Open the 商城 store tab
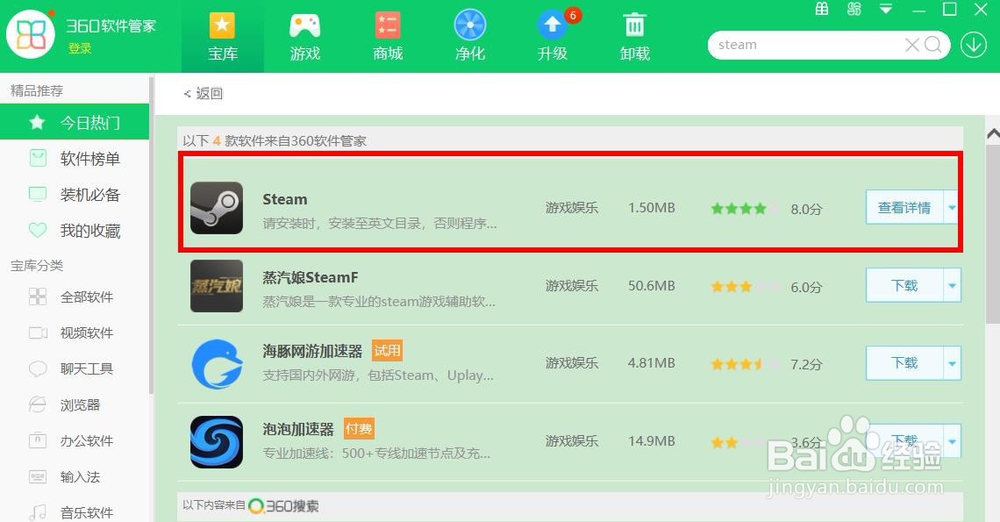Viewport: 1000px width, 522px height. [x=387, y=36]
